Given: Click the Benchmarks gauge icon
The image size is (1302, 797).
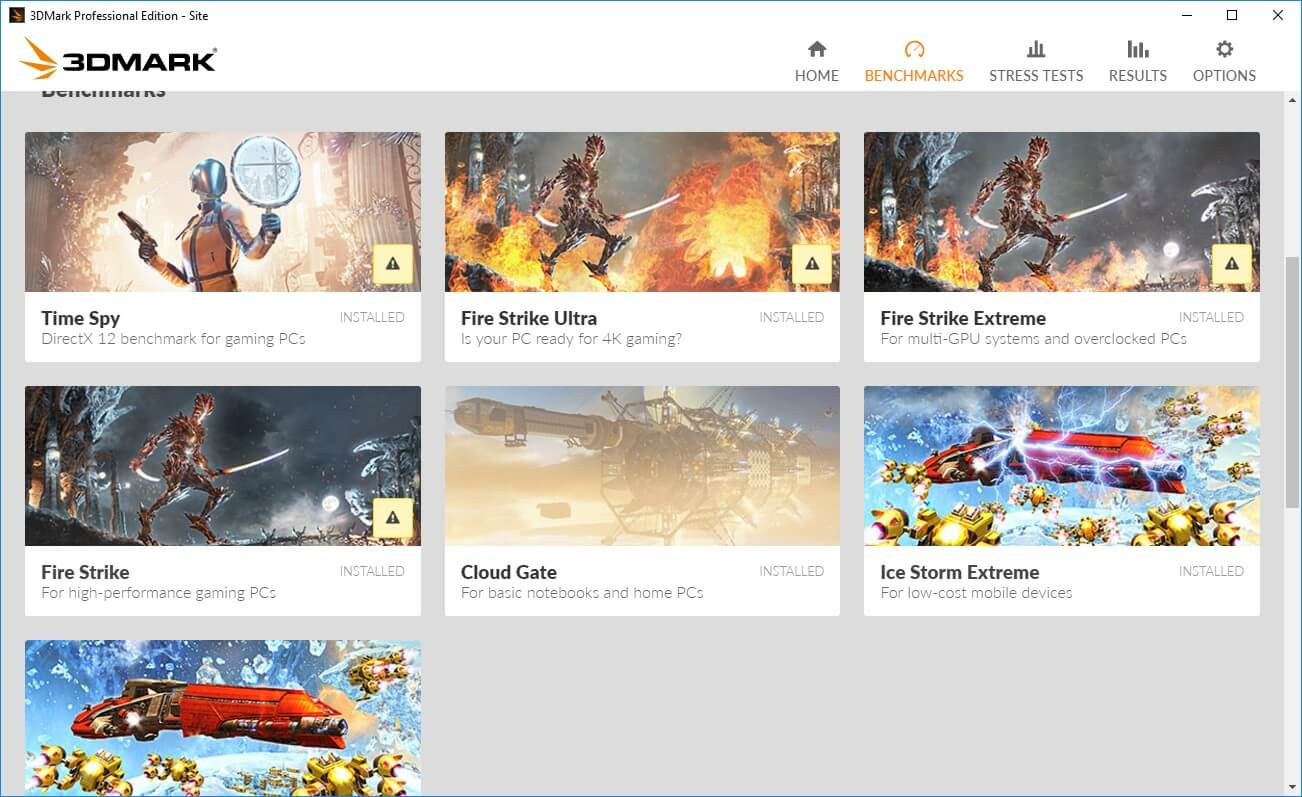Looking at the screenshot, I should (914, 49).
